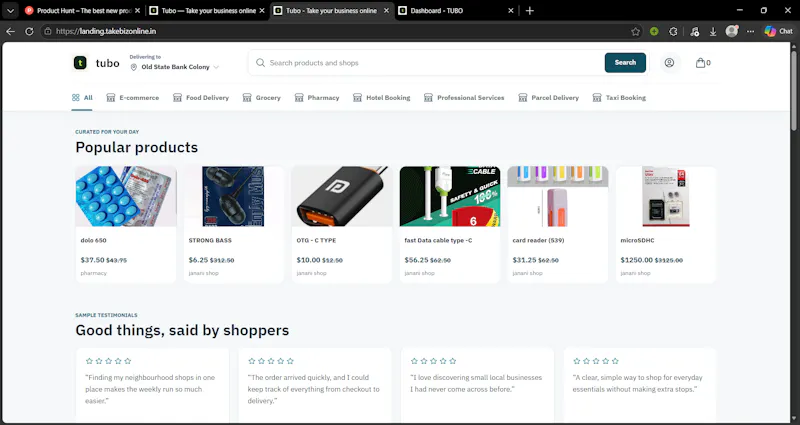
Task: Click the order arrived quickly testimonial
Action: [x=315, y=384]
